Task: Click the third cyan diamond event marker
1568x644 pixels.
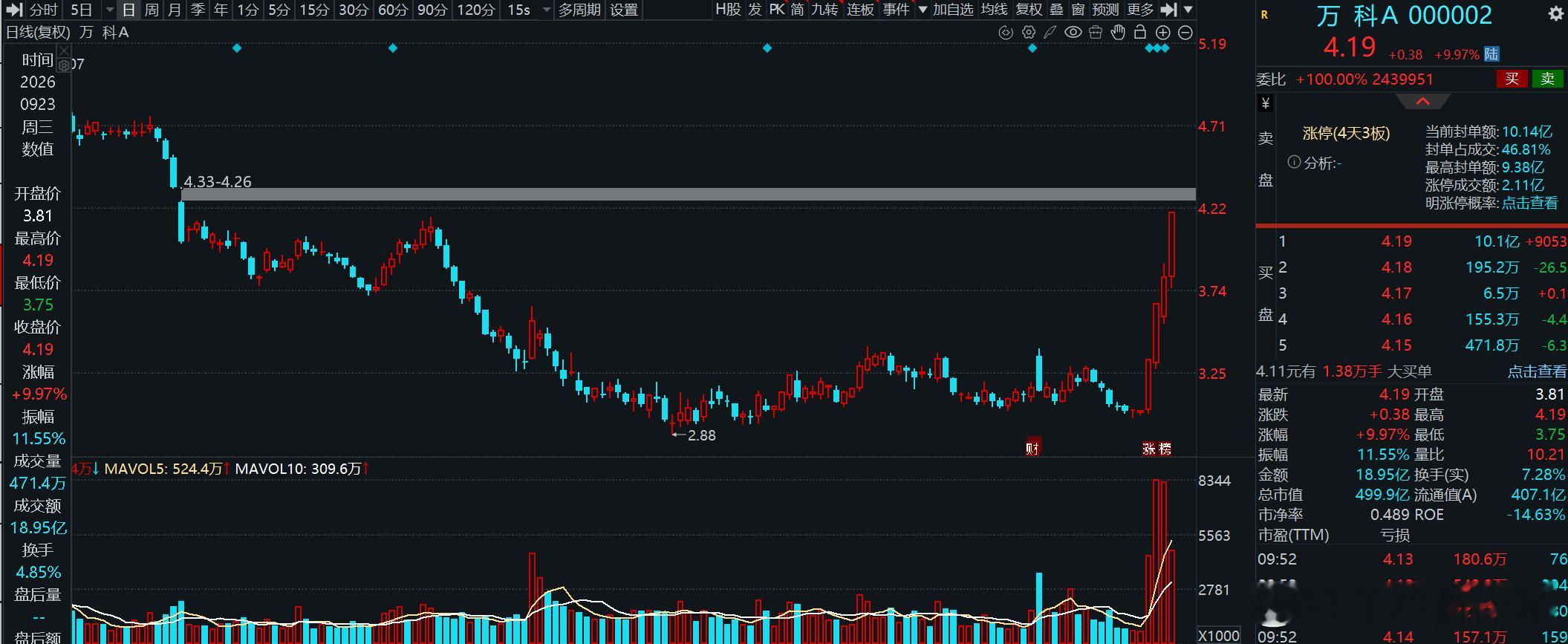Action: [767, 48]
